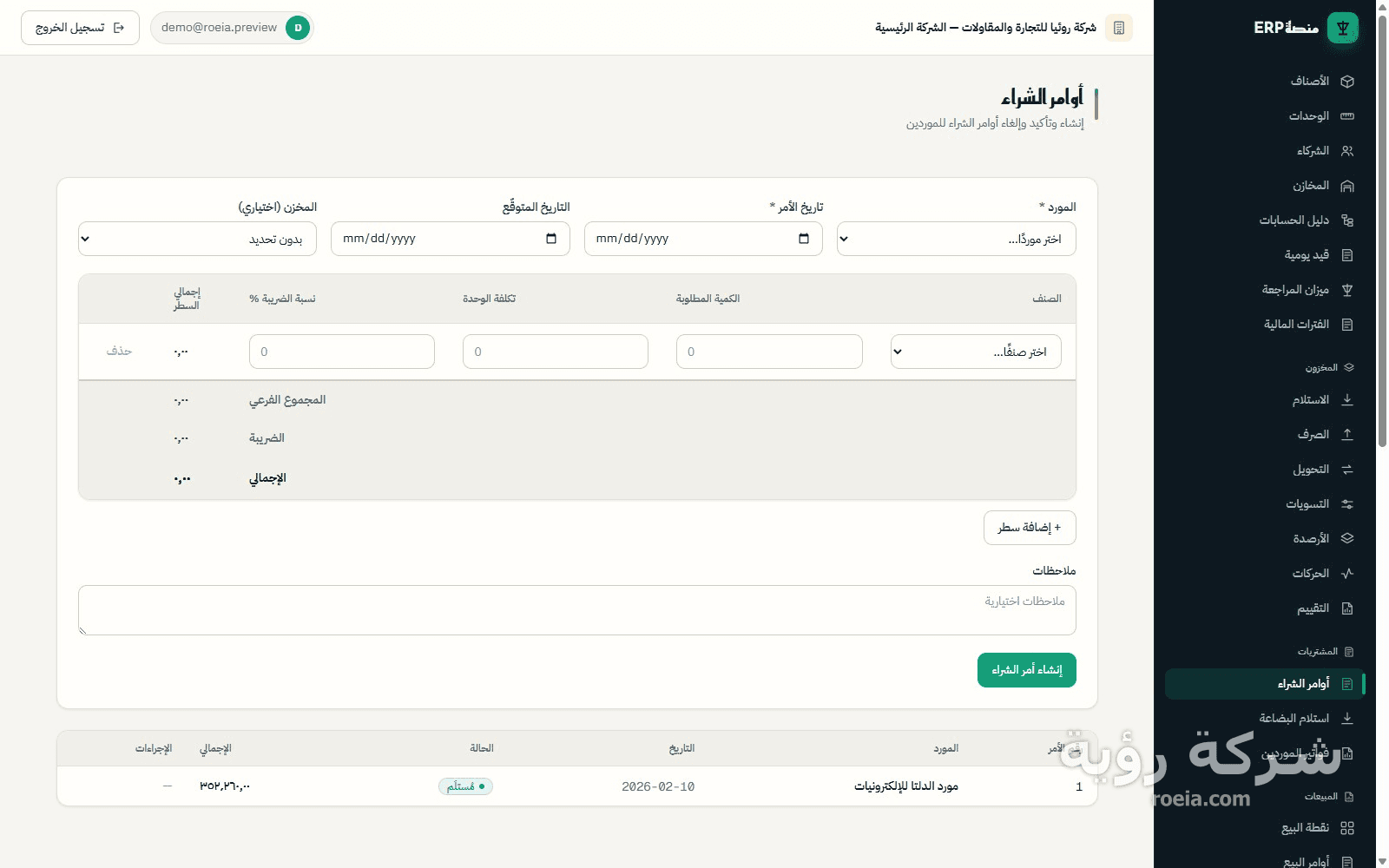The width and height of the screenshot is (1389, 868).
Task: Click the purchase orders (أوامر الشراء) sidebar icon
Action: point(1347,684)
